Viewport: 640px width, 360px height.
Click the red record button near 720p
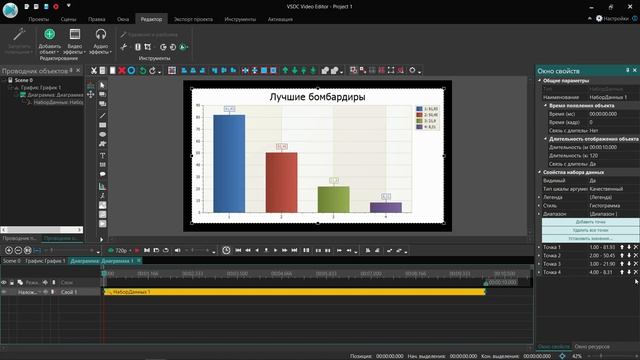pos(137,250)
